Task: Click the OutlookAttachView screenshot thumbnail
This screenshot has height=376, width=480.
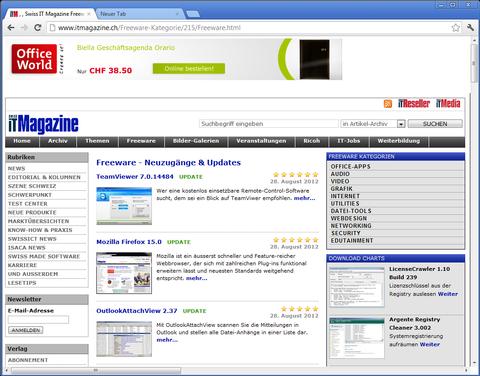Action: (124, 339)
